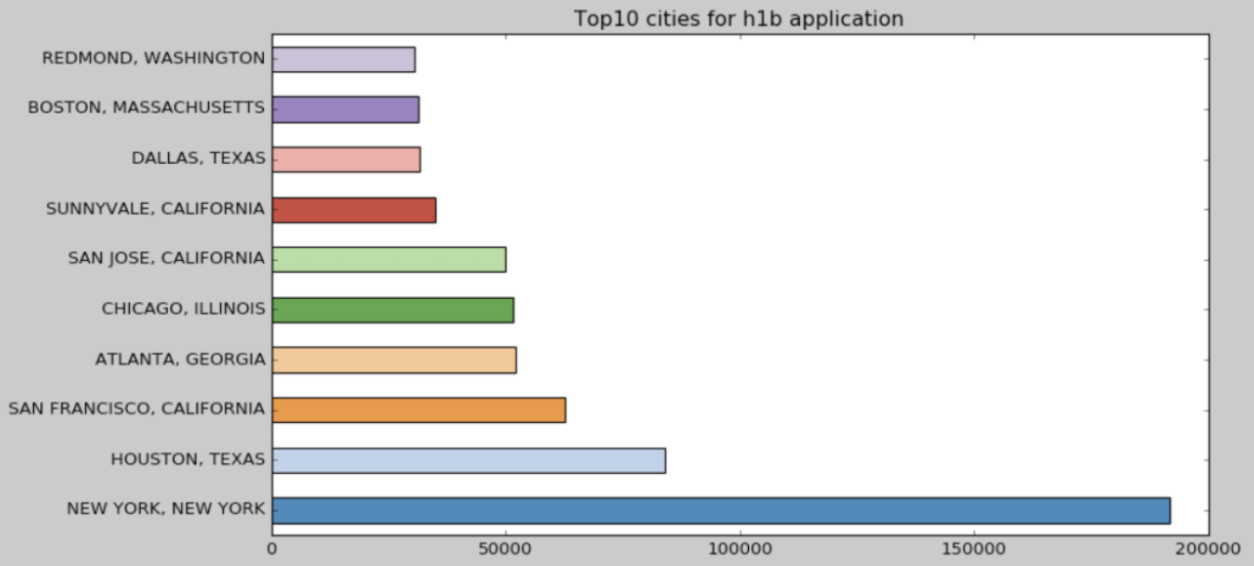
Task: Select the CHICAGO, ILLINOIS axis label
Action: click(x=183, y=309)
